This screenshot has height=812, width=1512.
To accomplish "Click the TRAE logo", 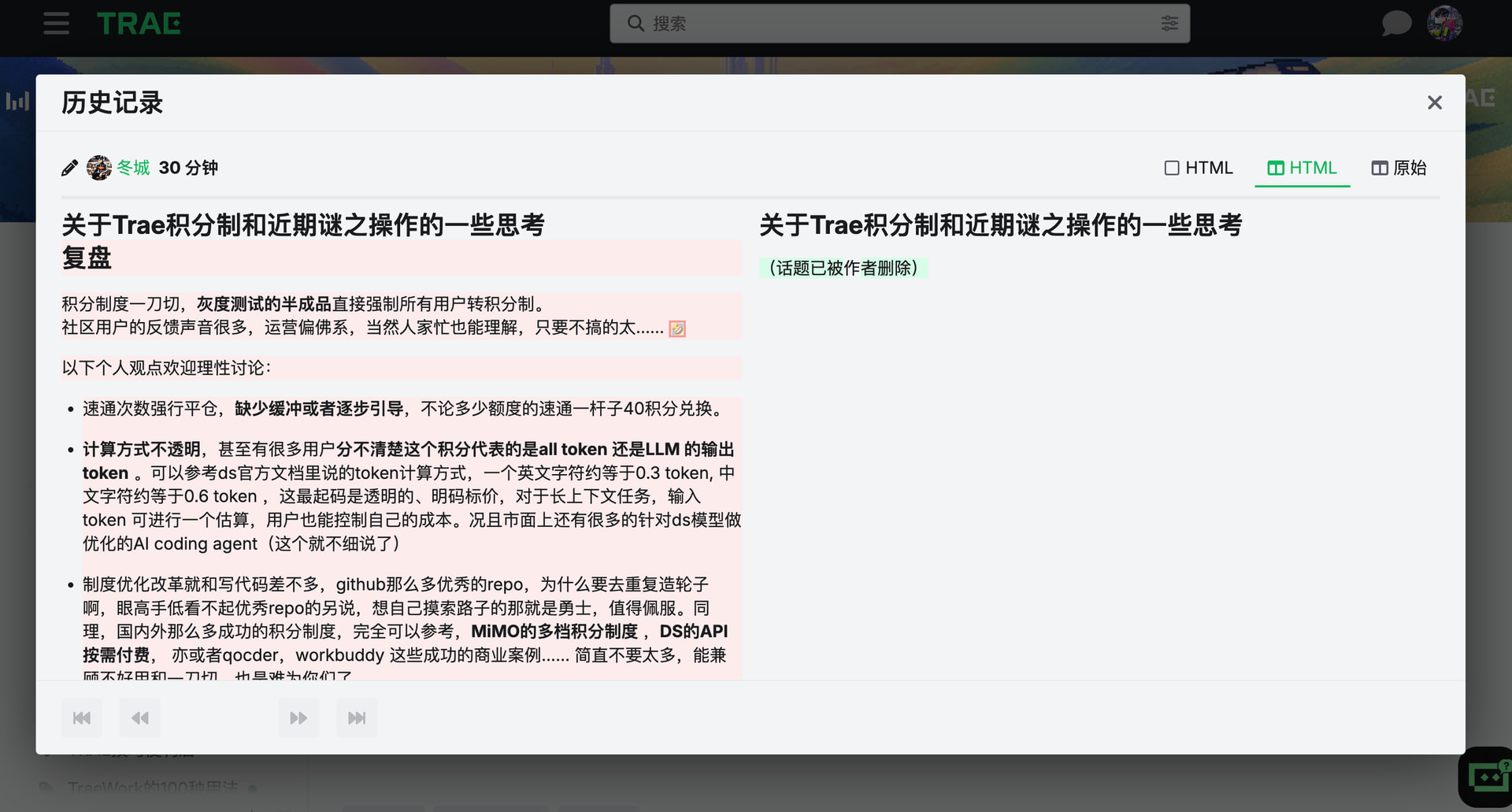I will click(139, 24).
